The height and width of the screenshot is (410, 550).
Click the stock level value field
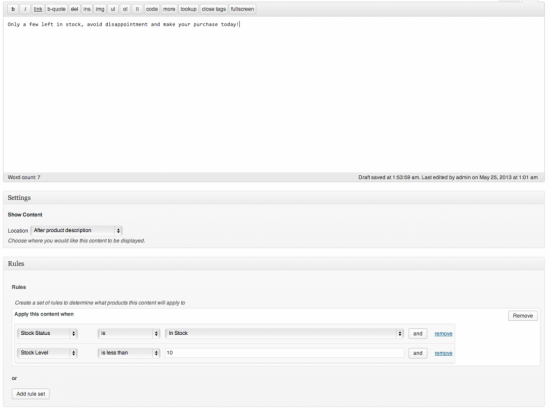click(x=284, y=353)
